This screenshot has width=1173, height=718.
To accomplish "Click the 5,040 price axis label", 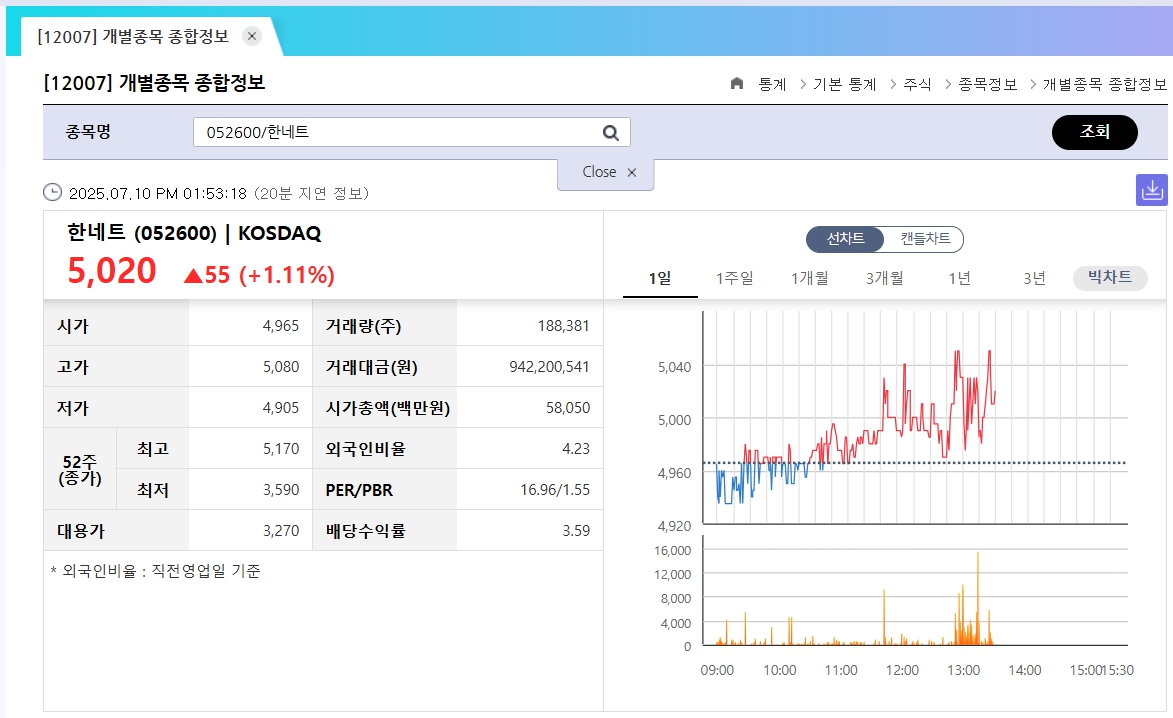I will tap(674, 367).
